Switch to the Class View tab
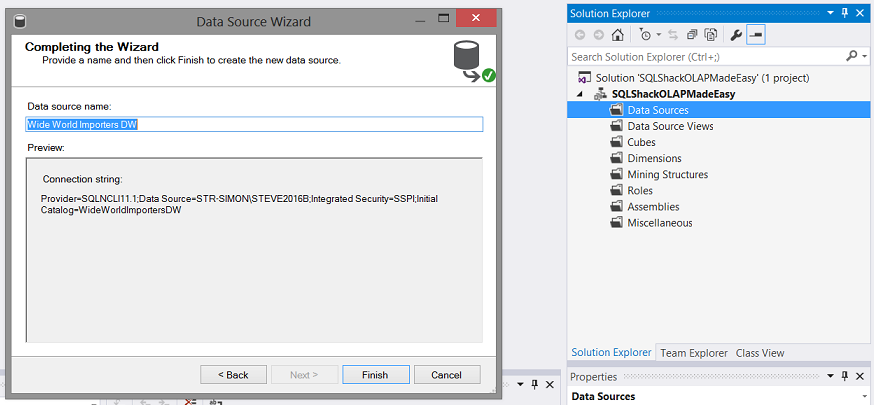This screenshot has height=405, width=874. (760, 353)
